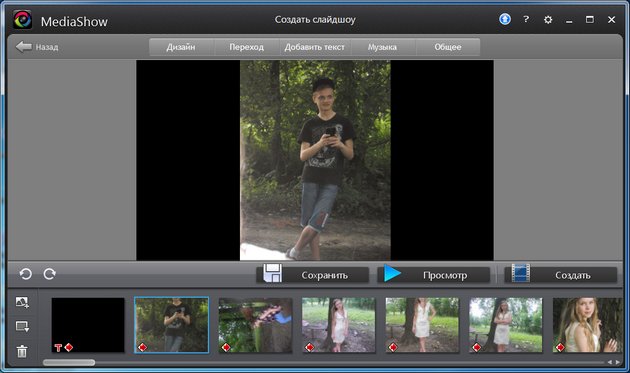
Task: Click the red T text marker on title slide
Action: pos(58,348)
